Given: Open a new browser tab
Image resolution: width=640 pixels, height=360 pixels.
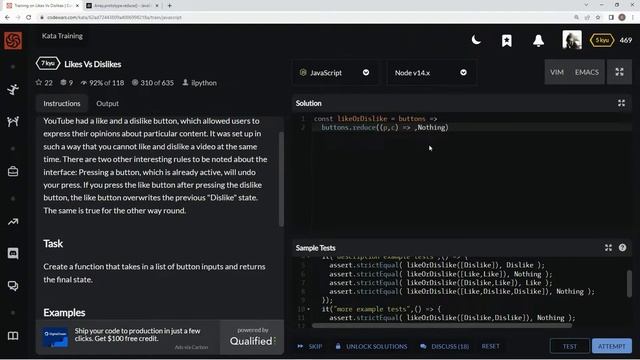Looking at the screenshot, I should [169, 6].
